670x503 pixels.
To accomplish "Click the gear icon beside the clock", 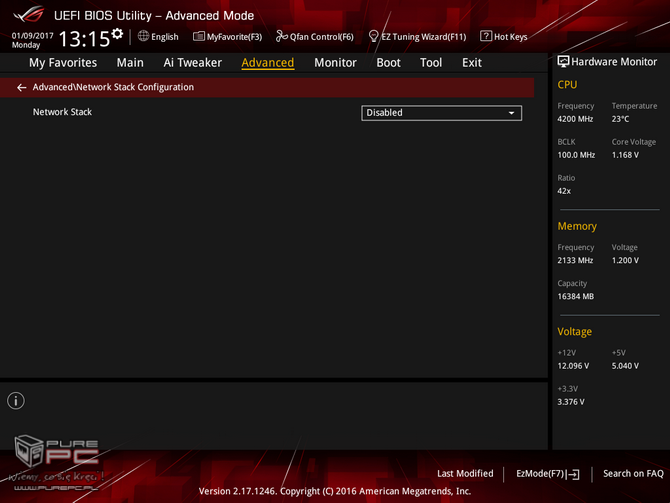I will pyautogui.click(x=117, y=34).
